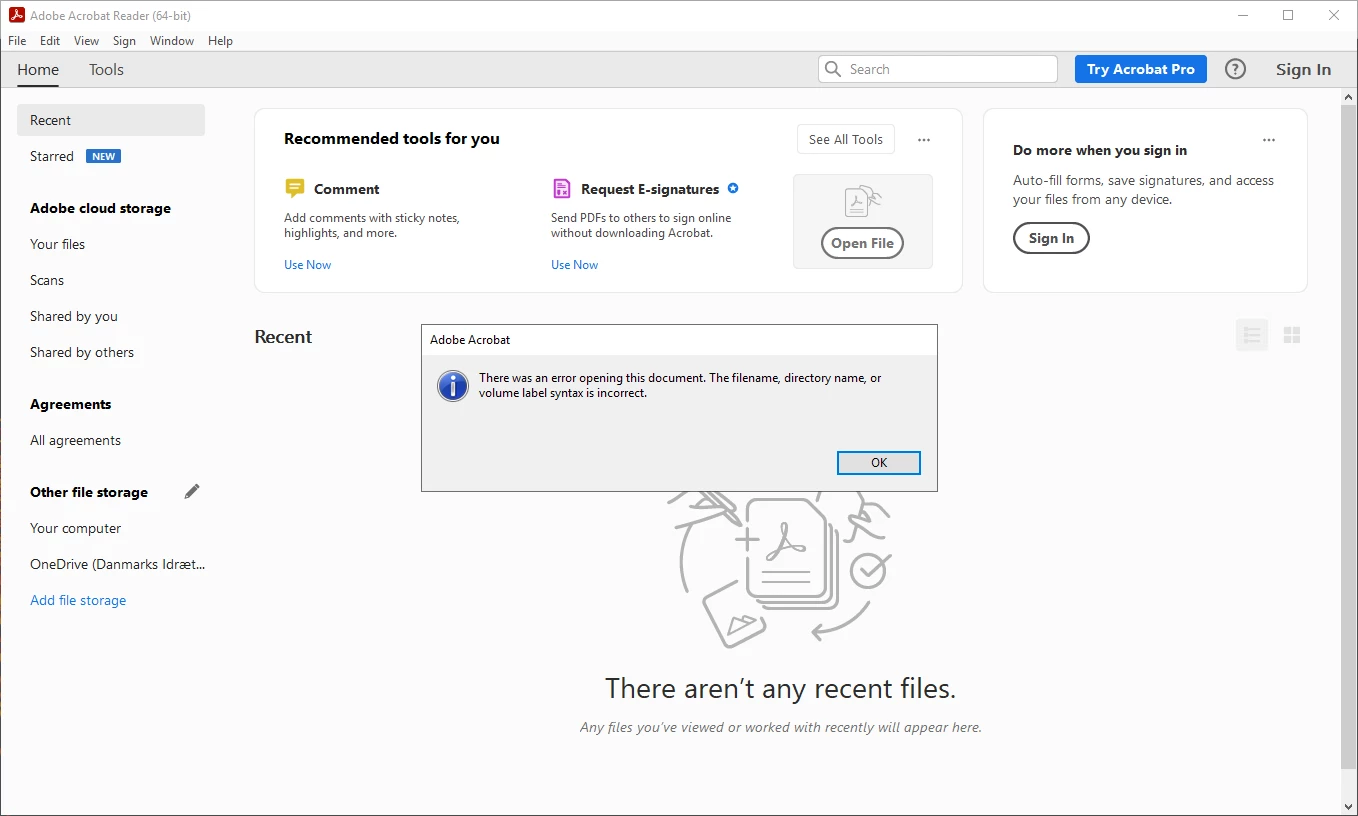Open the Help menu
The image size is (1358, 816).
tap(220, 41)
